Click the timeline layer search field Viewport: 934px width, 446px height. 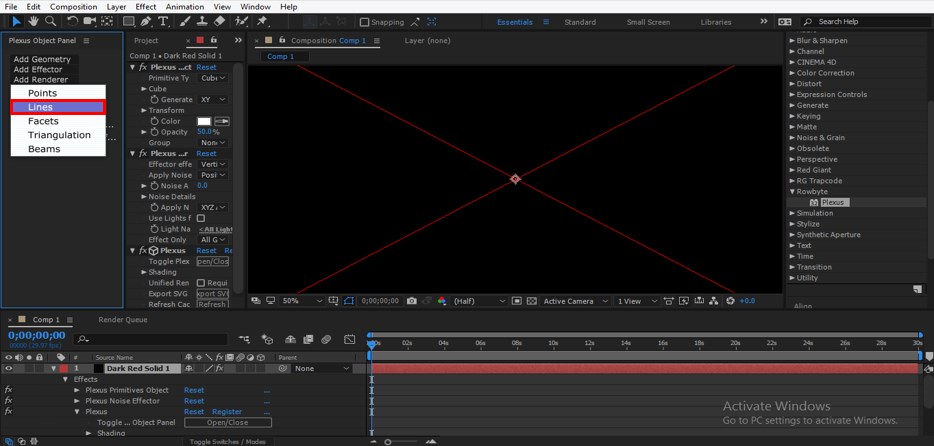click(x=151, y=339)
